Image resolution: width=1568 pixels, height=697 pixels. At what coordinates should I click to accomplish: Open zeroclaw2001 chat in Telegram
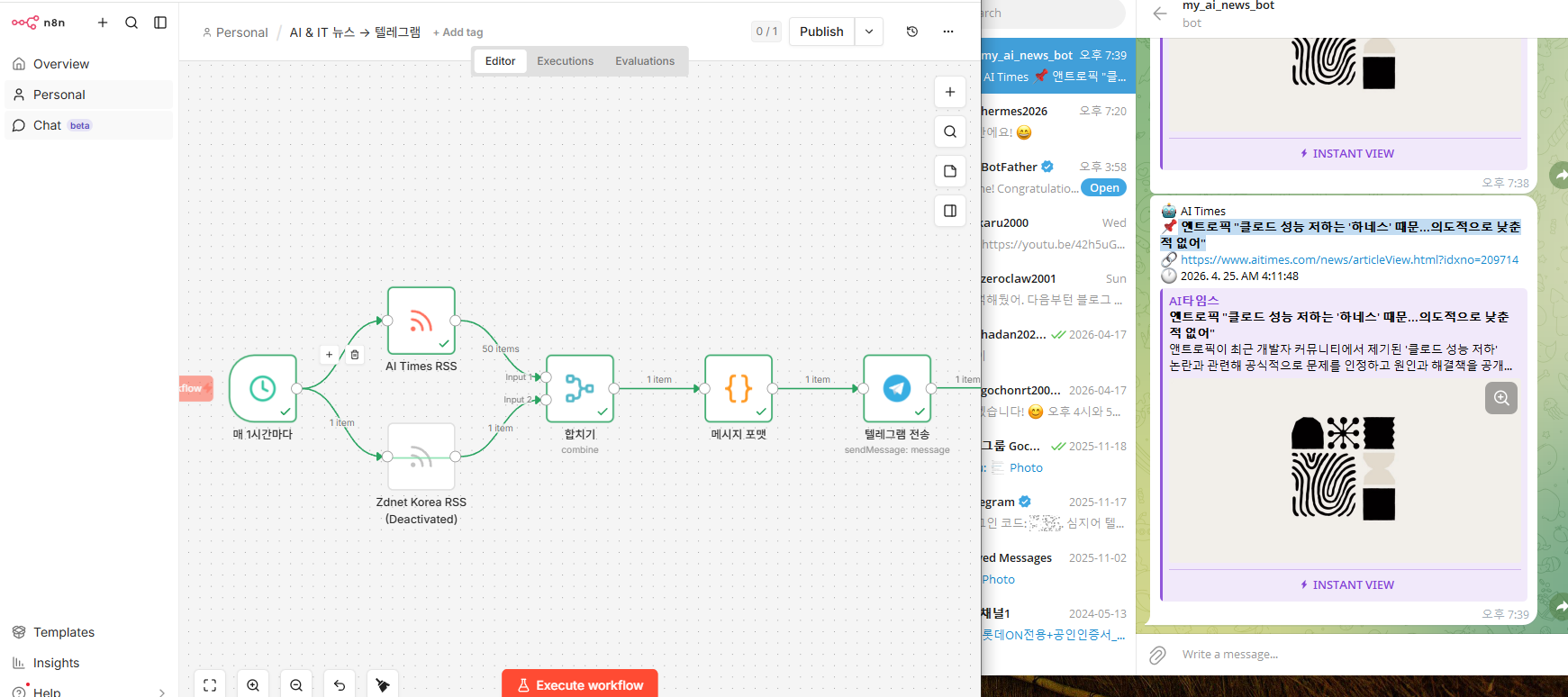point(1058,289)
